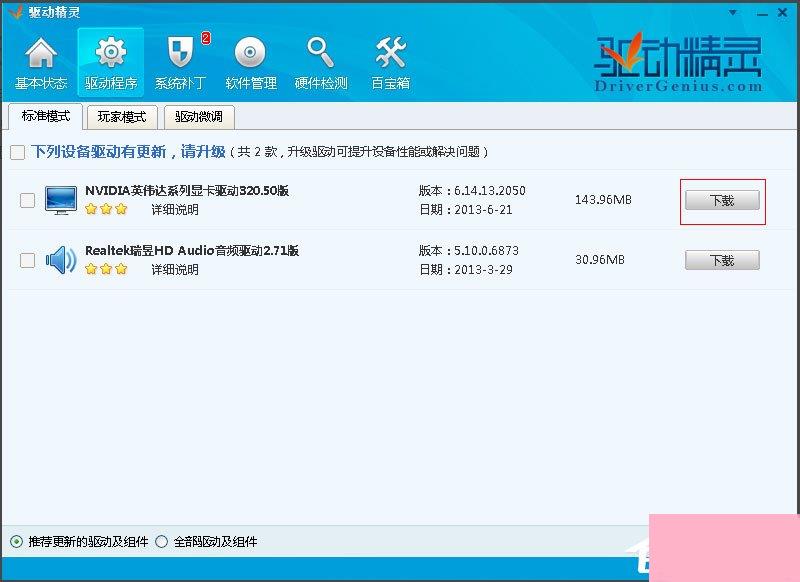The width and height of the screenshot is (800, 582).
Task: Check the Realtek HD Audio checkbox
Action: click(27, 260)
